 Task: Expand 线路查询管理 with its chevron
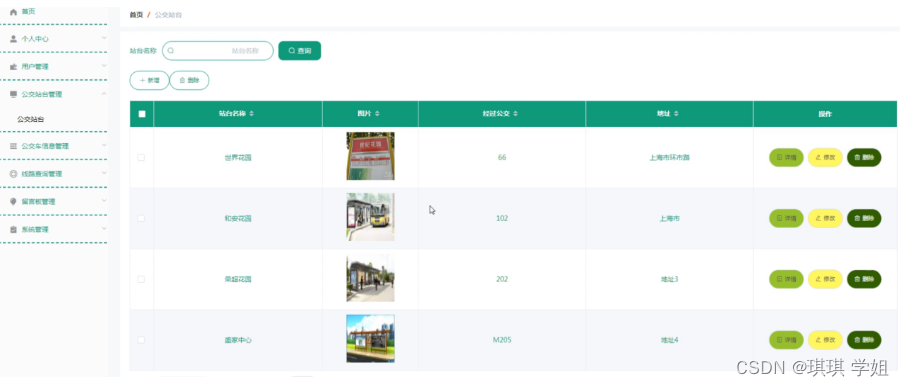[104, 173]
